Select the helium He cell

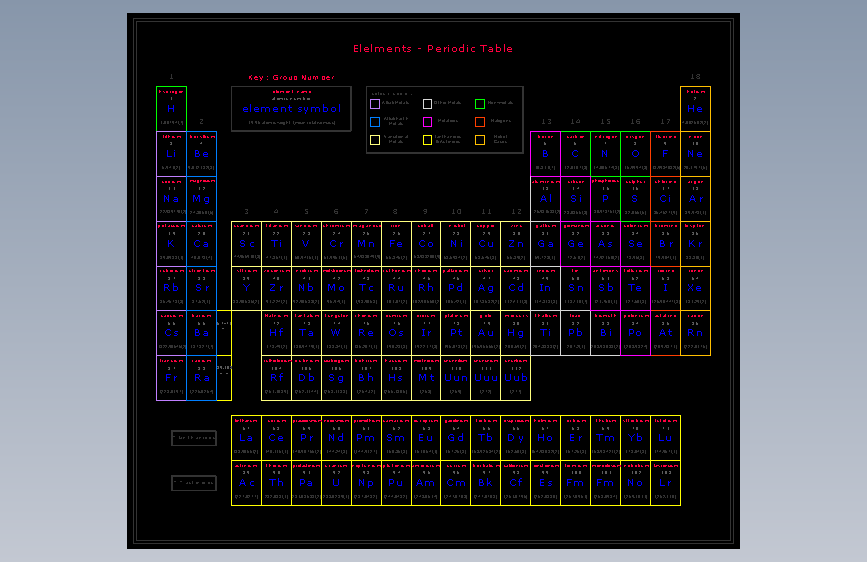click(695, 109)
